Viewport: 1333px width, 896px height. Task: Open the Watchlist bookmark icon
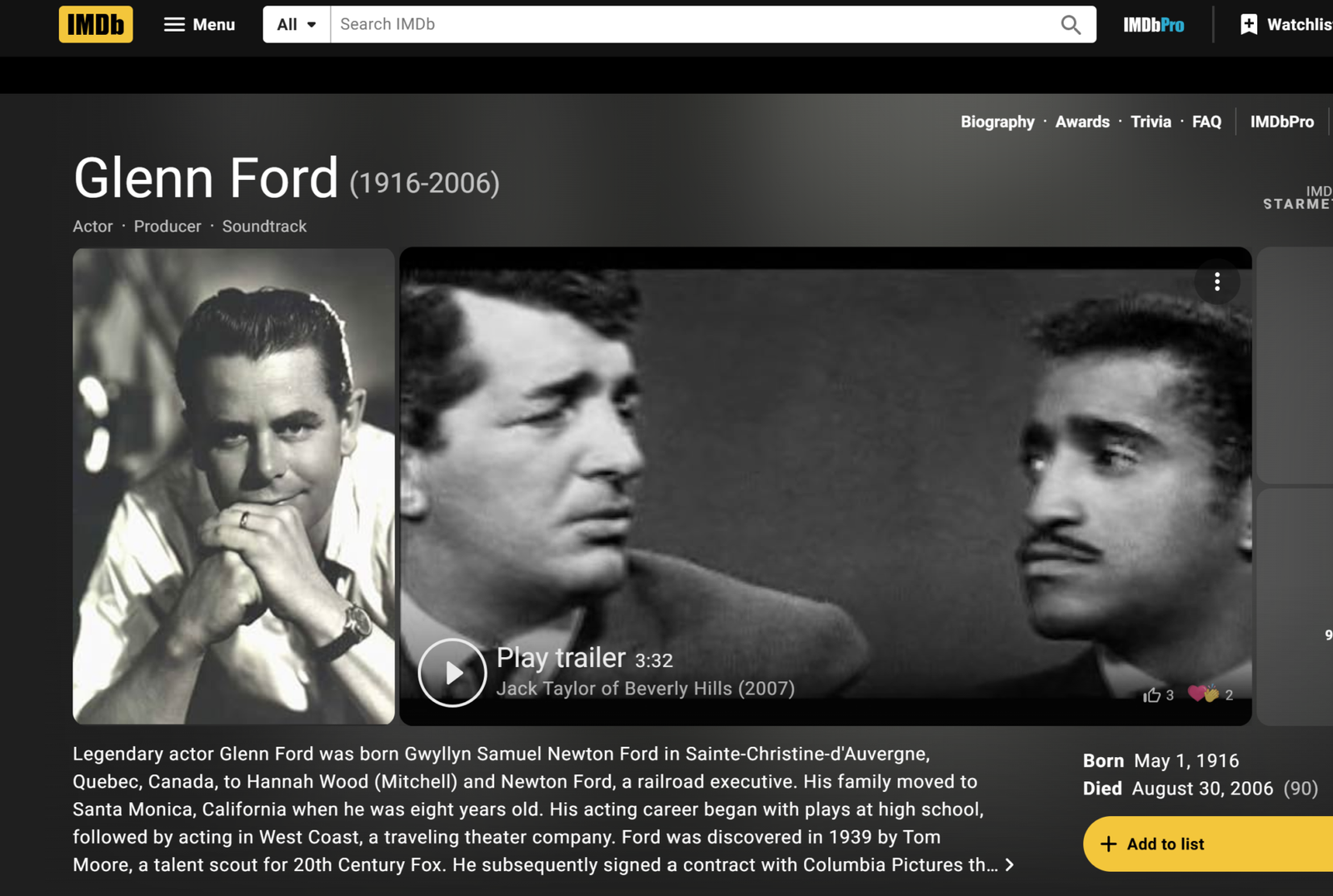pos(1249,25)
